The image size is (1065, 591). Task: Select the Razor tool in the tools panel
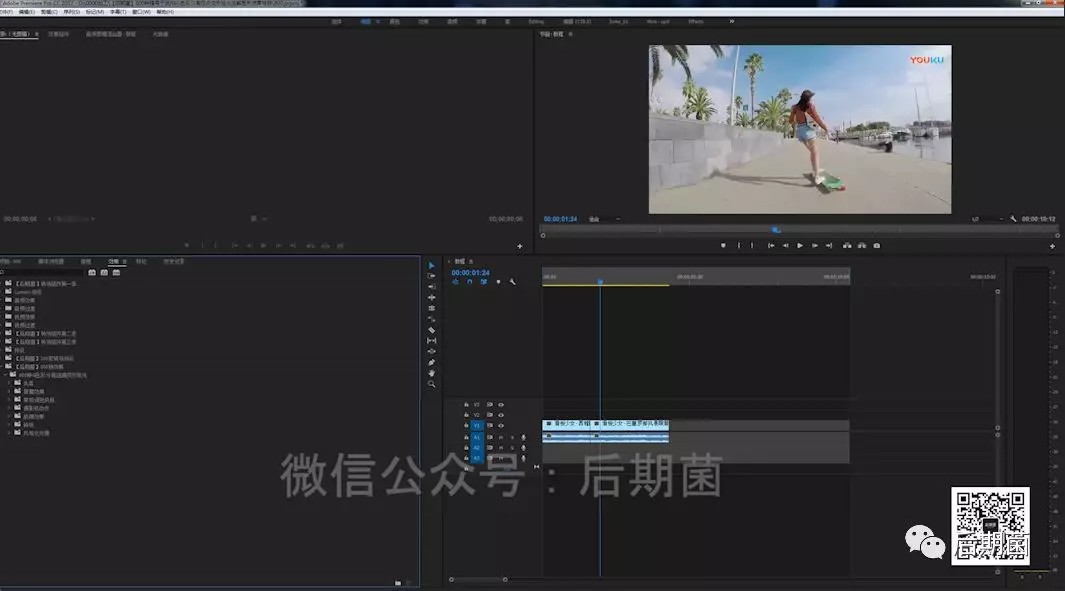click(x=431, y=330)
